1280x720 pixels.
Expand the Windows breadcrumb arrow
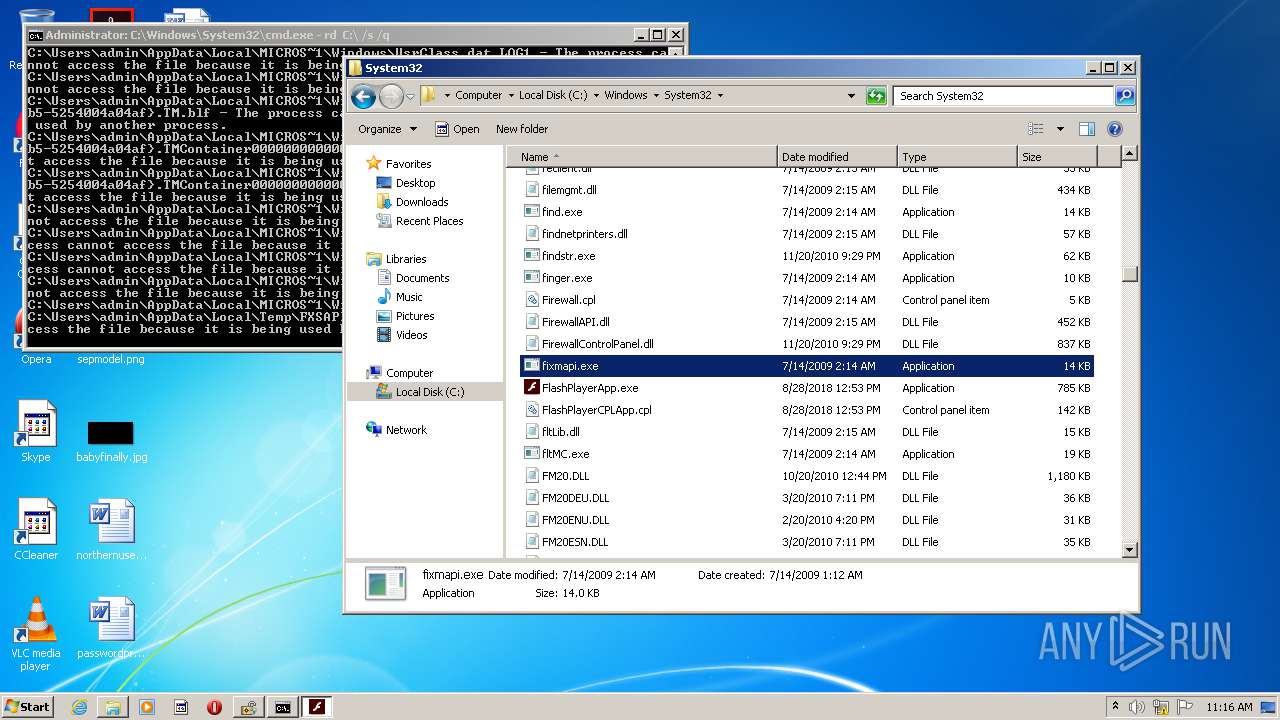pos(656,96)
